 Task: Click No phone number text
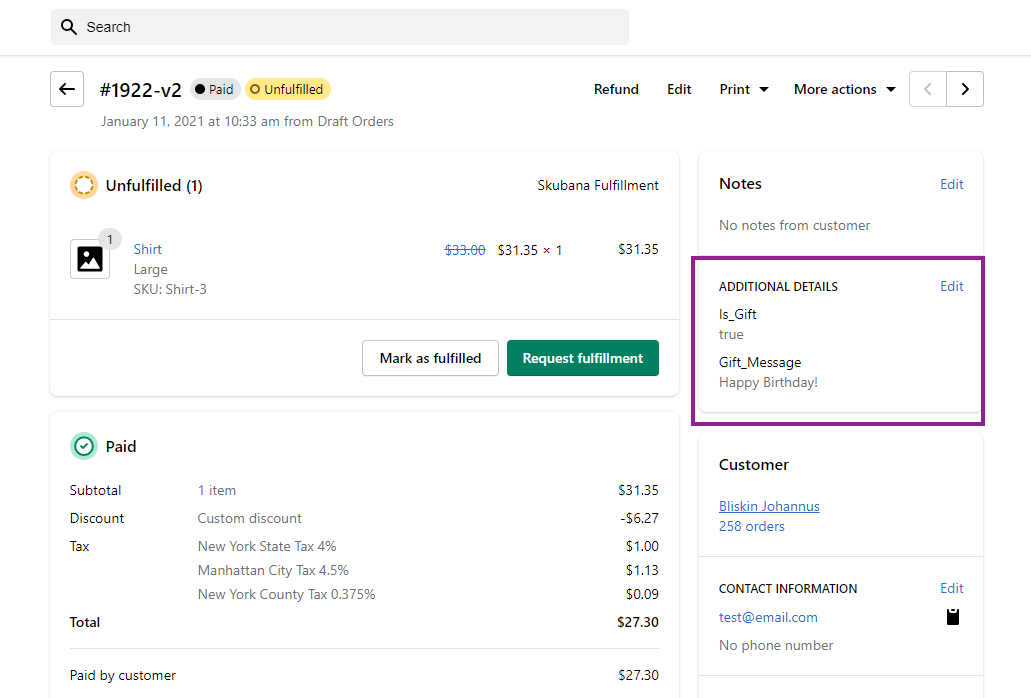tap(776, 645)
